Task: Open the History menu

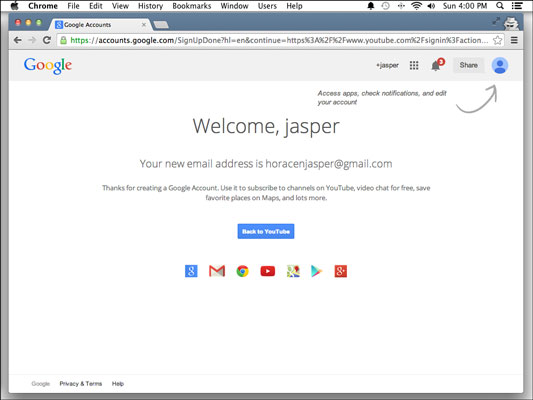Action: 150,6
